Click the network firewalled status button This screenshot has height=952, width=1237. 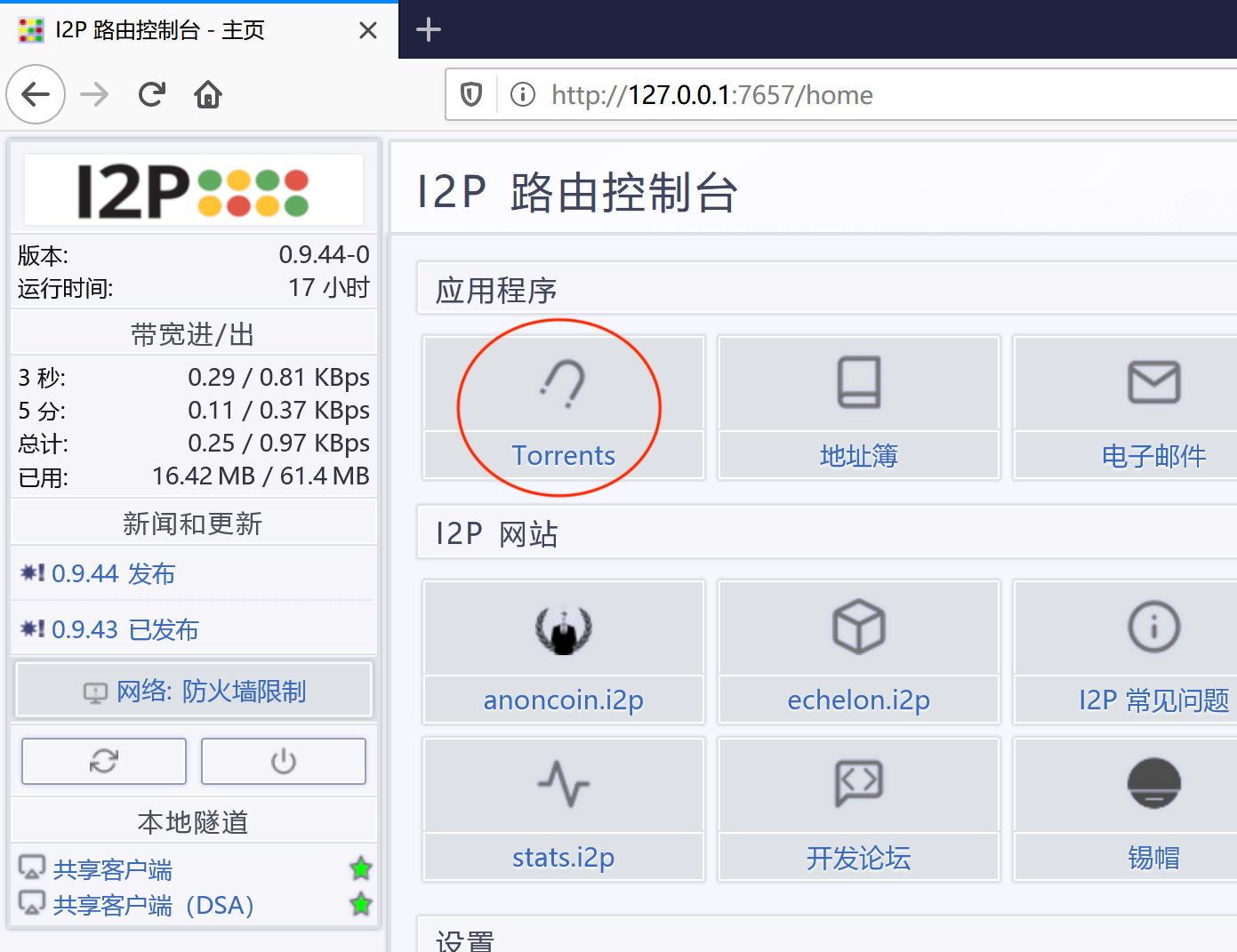(x=194, y=691)
